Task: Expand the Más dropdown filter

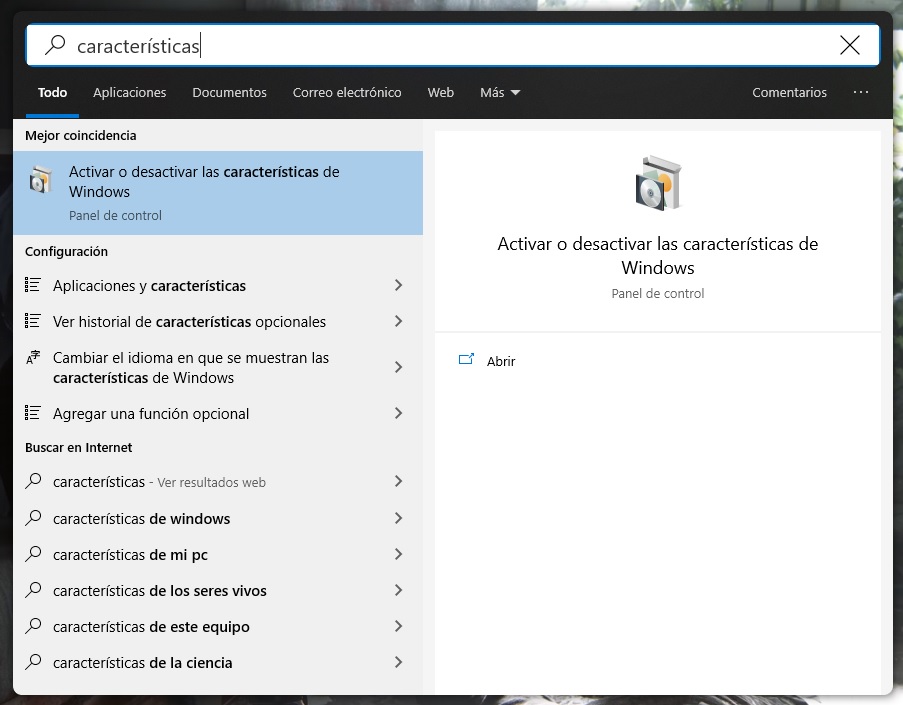Action: click(x=500, y=92)
